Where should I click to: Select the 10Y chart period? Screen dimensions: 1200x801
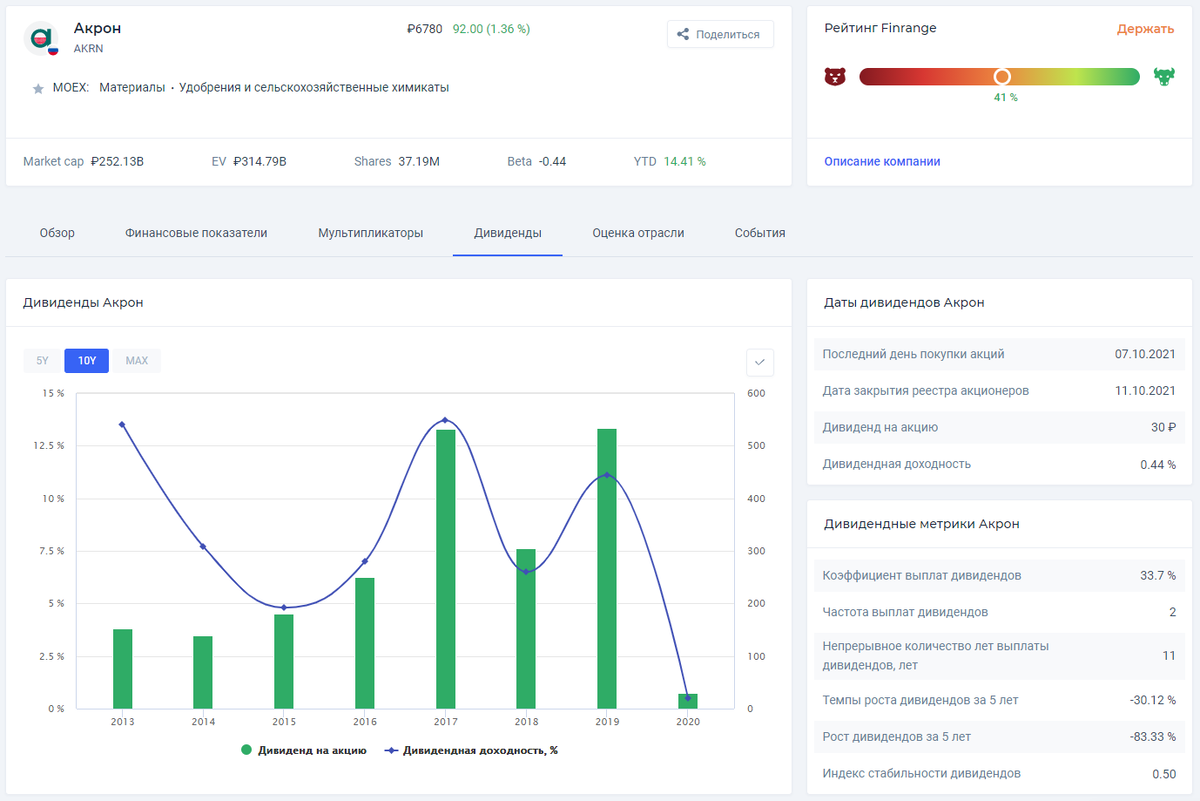tap(87, 360)
